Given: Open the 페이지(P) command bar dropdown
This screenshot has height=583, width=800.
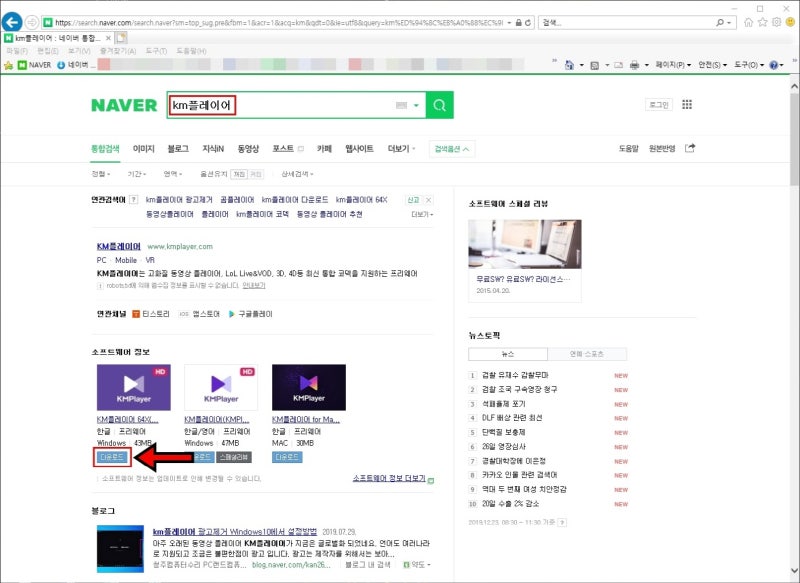Looking at the screenshot, I should [x=673, y=65].
